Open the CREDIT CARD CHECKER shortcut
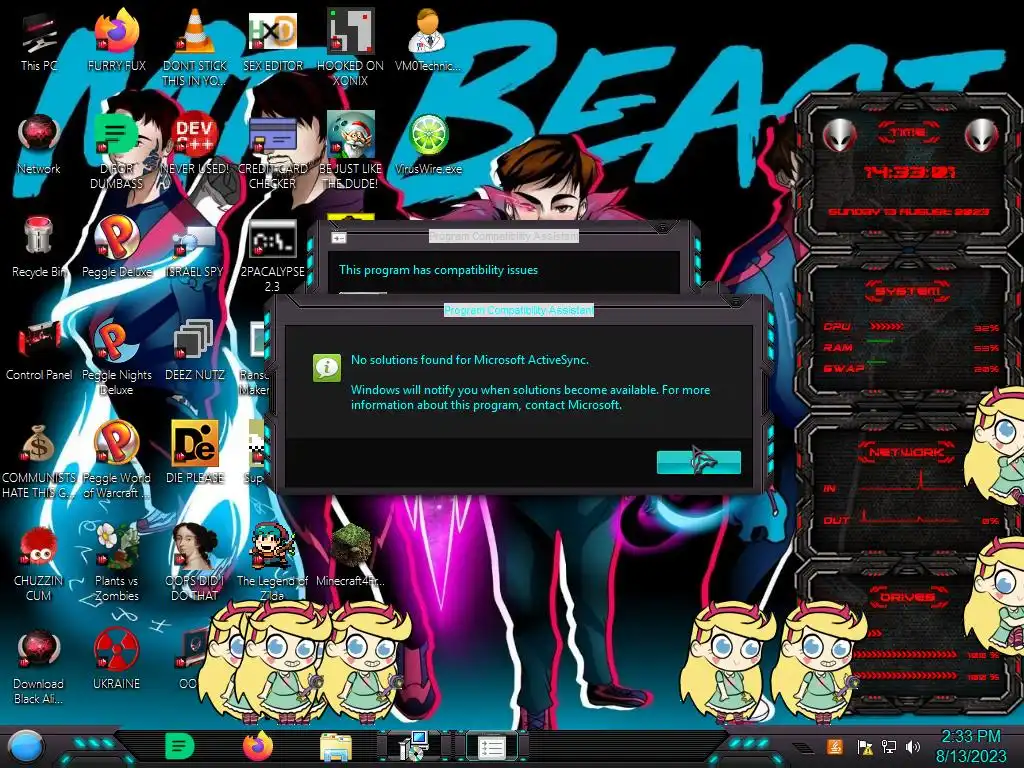Image resolution: width=1024 pixels, height=768 pixels. [x=272, y=150]
